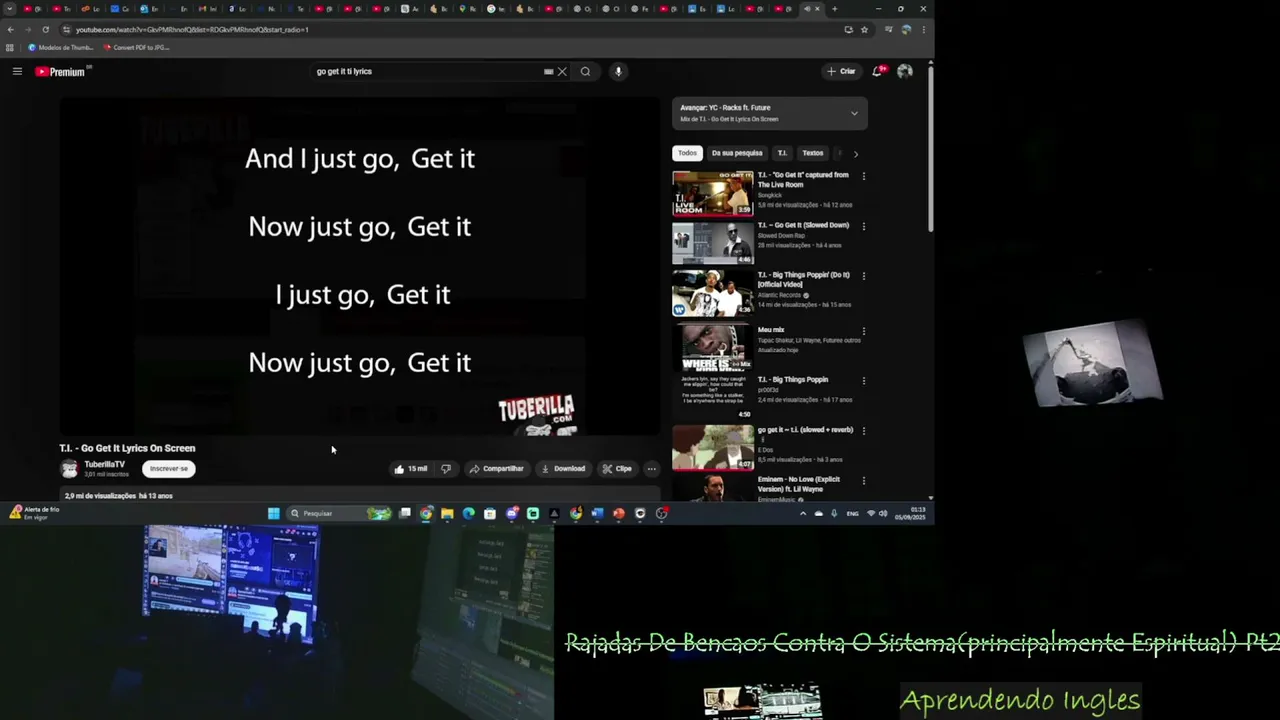Open the go get it slowed + reverb thumbnail

[x=713, y=447]
